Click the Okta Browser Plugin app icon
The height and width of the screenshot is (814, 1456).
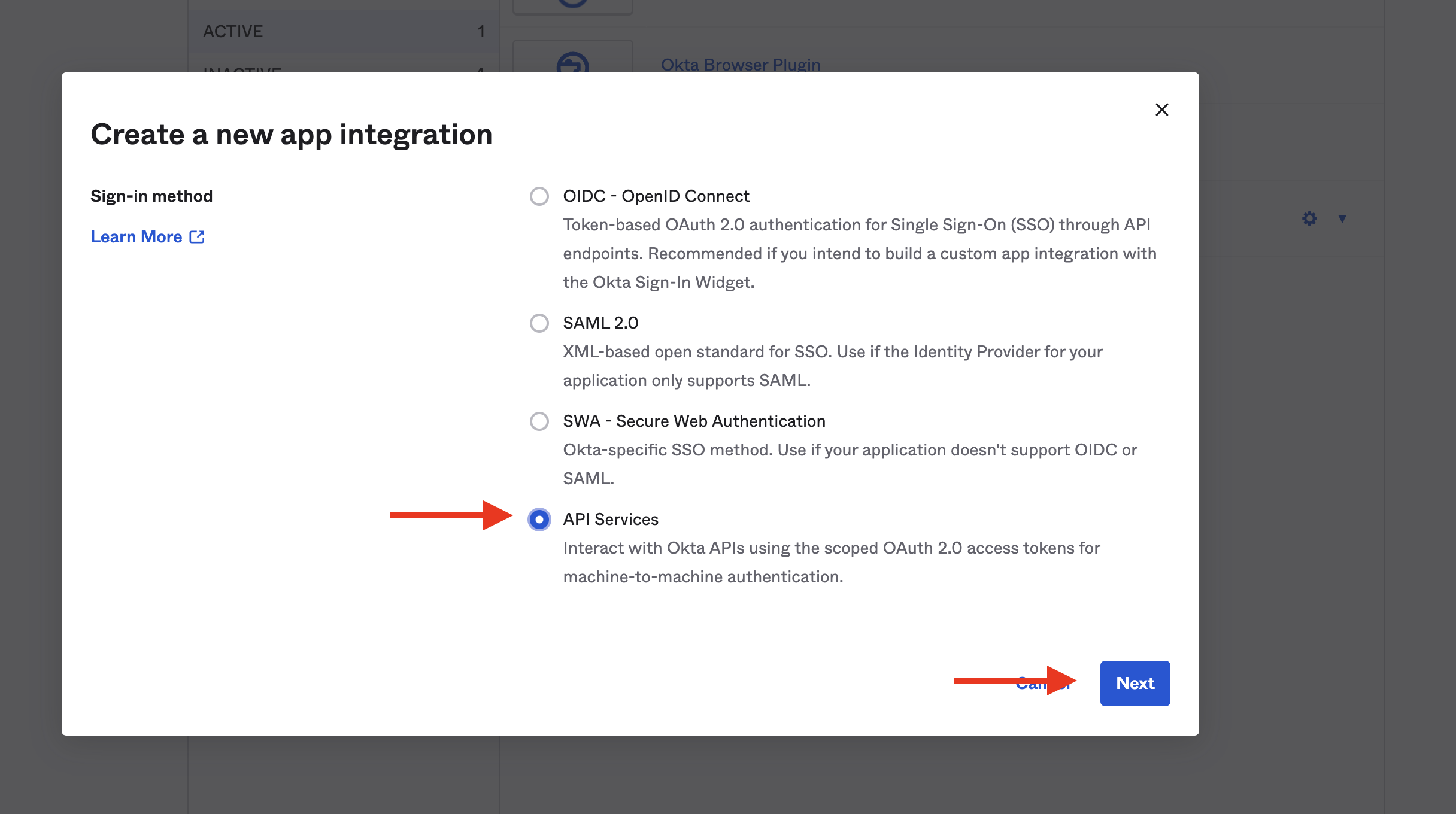572,62
